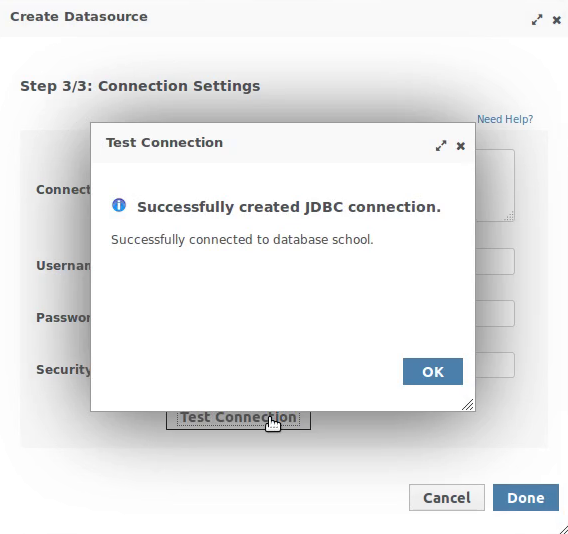Viewport: 568px width, 534px height.
Task: Focus the Password input field
Action: [495, 313]
